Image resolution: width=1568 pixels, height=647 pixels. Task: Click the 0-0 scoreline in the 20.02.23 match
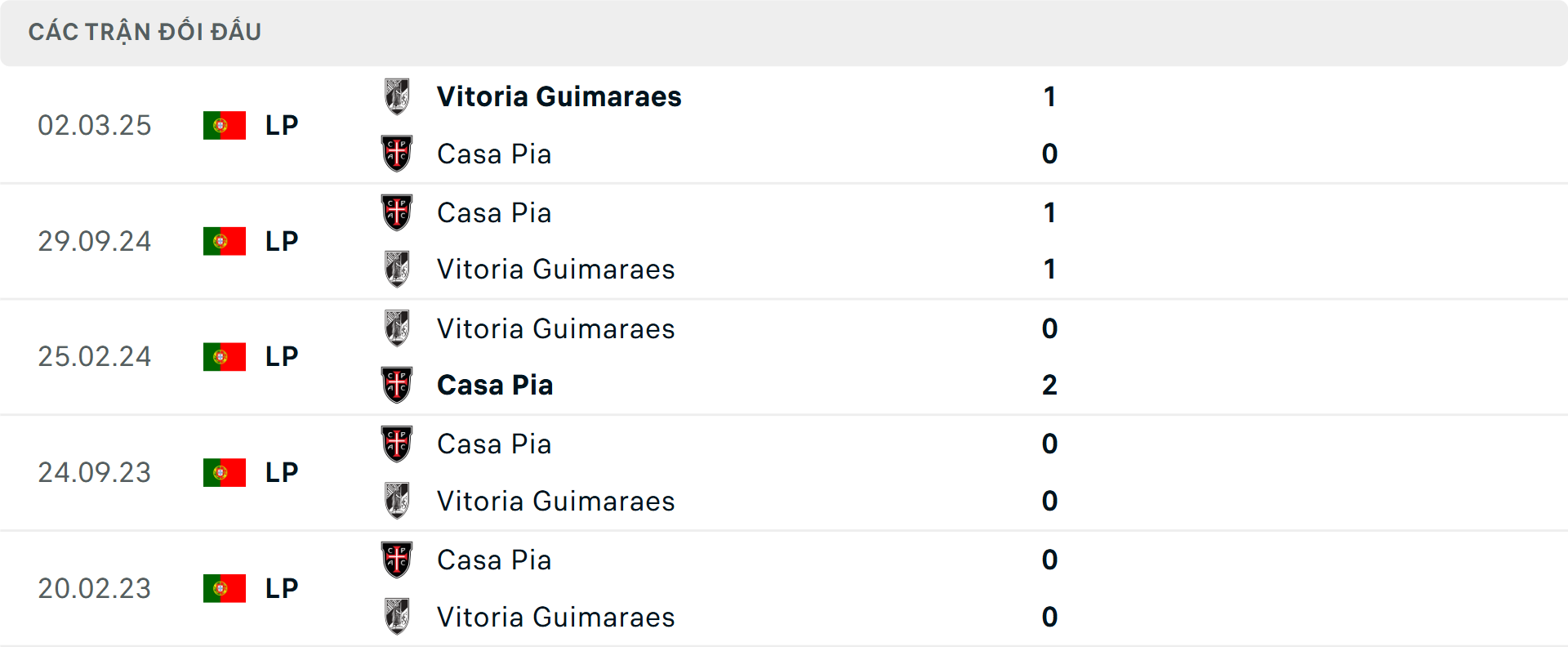(x=1050, y=588)
